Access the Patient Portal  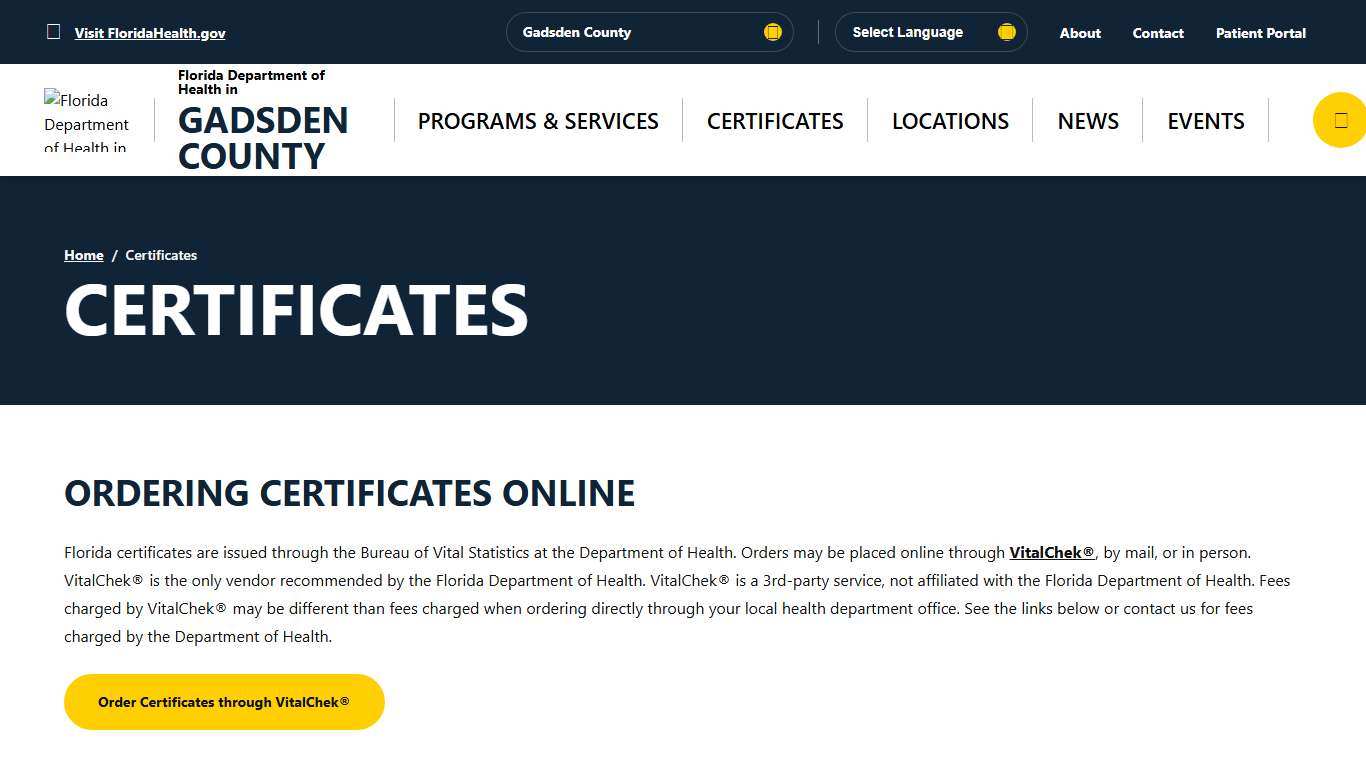click(x=1260, y=33)
